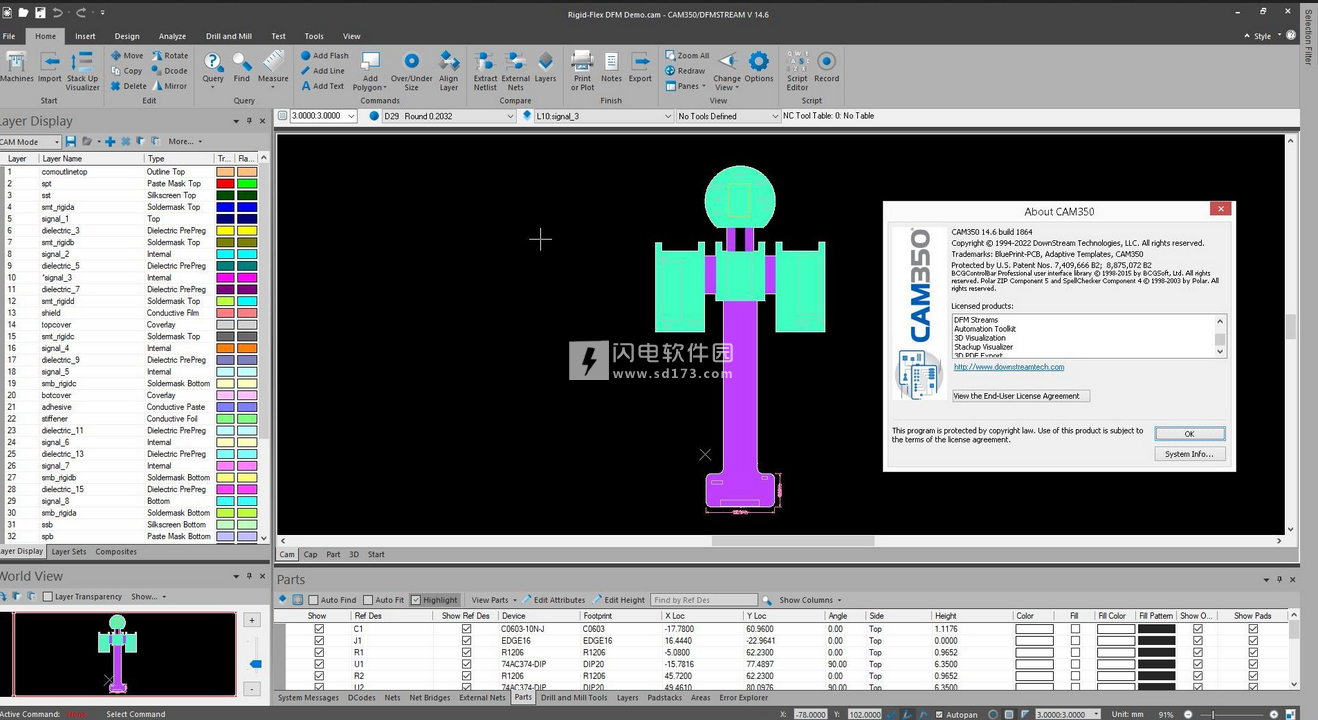Viewport: 1318px width, 720px height.
Task: Open the Padstacks bottom tab
Action: (x=665, y=698)
